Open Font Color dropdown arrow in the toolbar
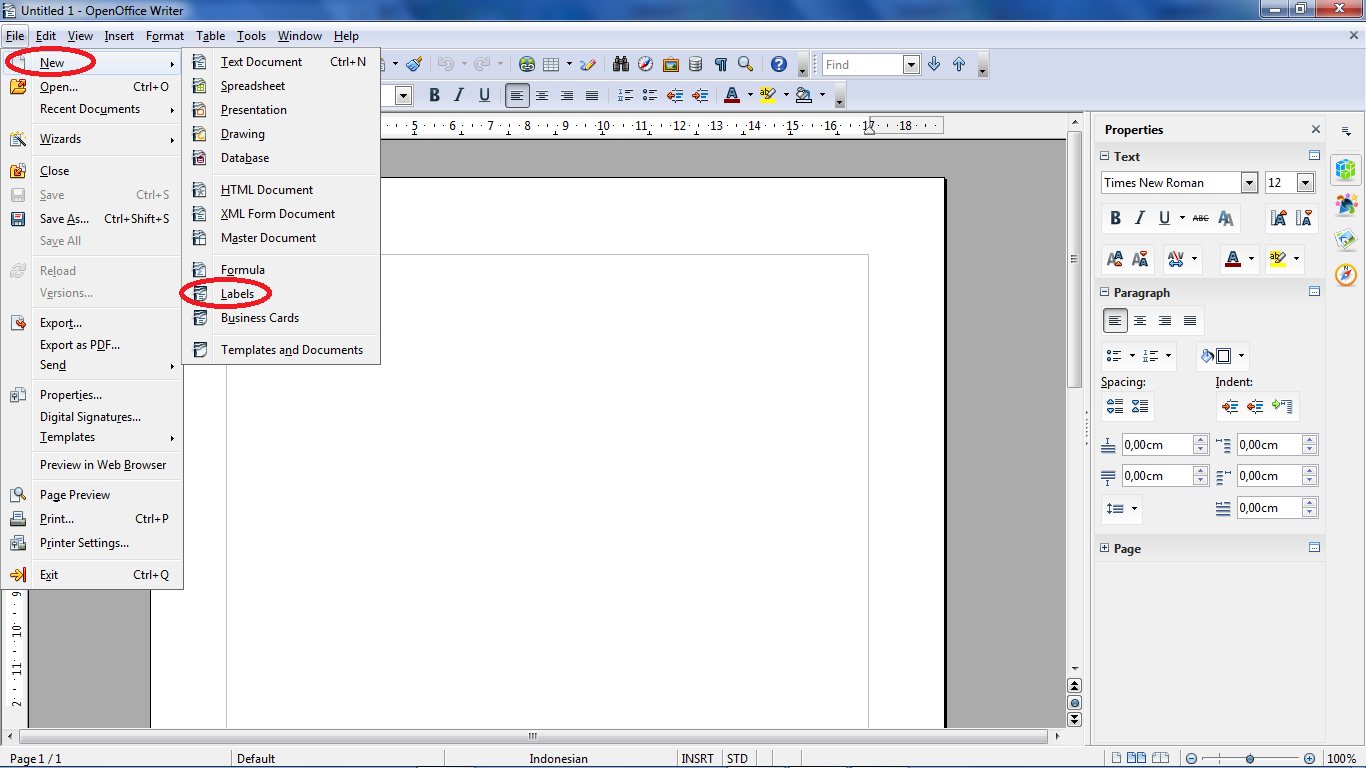The image size is (1366, 768). [750, 96]
